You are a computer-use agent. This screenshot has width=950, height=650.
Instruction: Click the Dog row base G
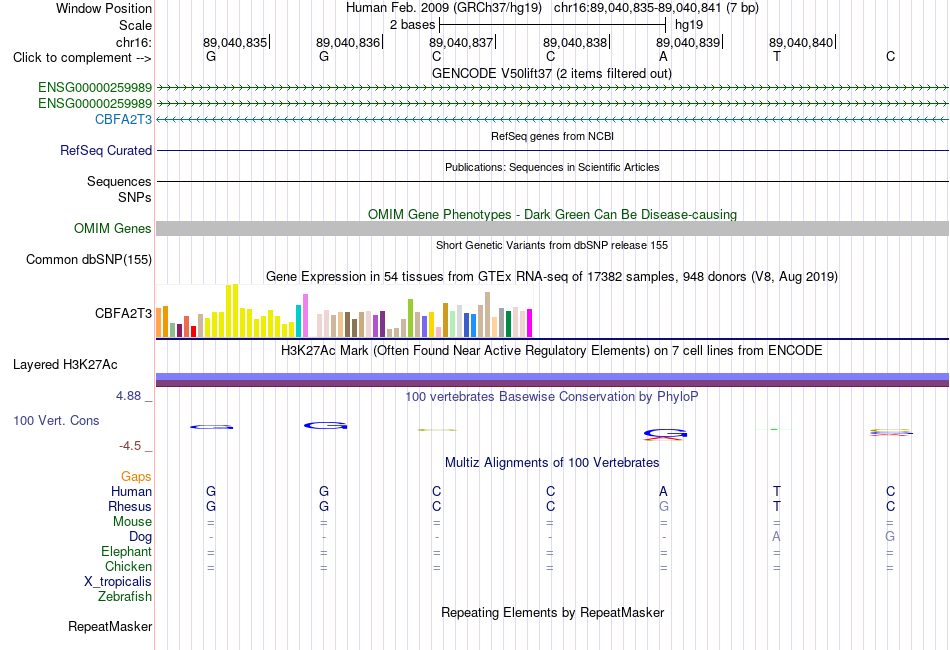890,537
